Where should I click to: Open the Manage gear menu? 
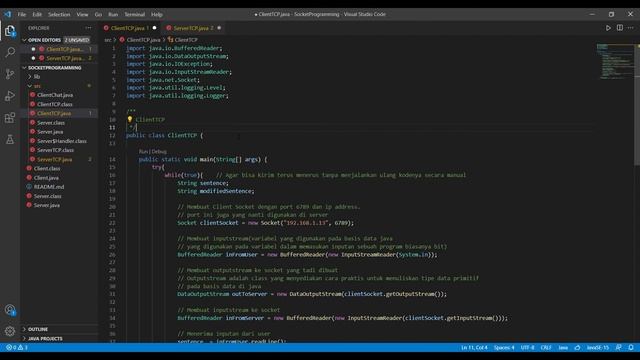coord(10,331)
